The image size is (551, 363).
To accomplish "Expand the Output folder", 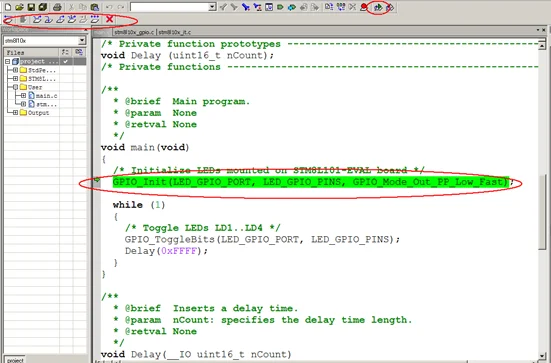I will (x=15, y=113).
